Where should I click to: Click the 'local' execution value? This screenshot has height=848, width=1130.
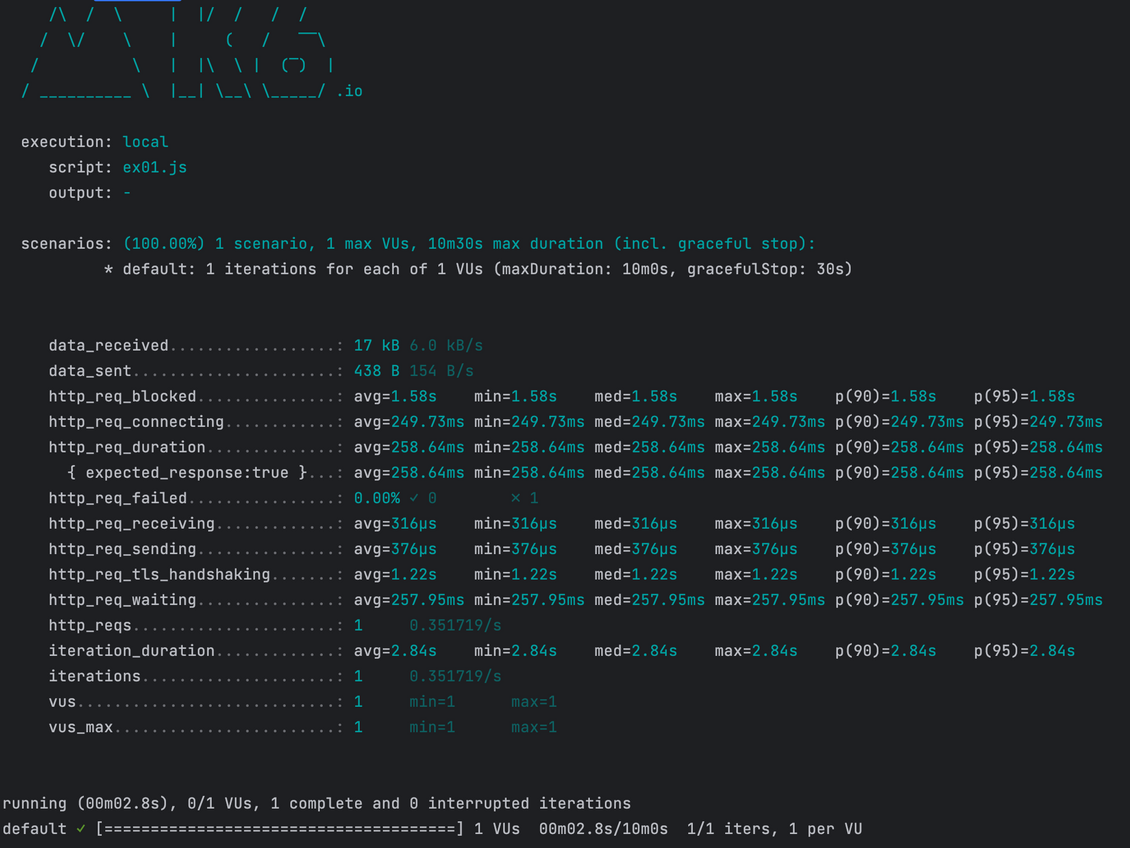click(x=145, y=142)
